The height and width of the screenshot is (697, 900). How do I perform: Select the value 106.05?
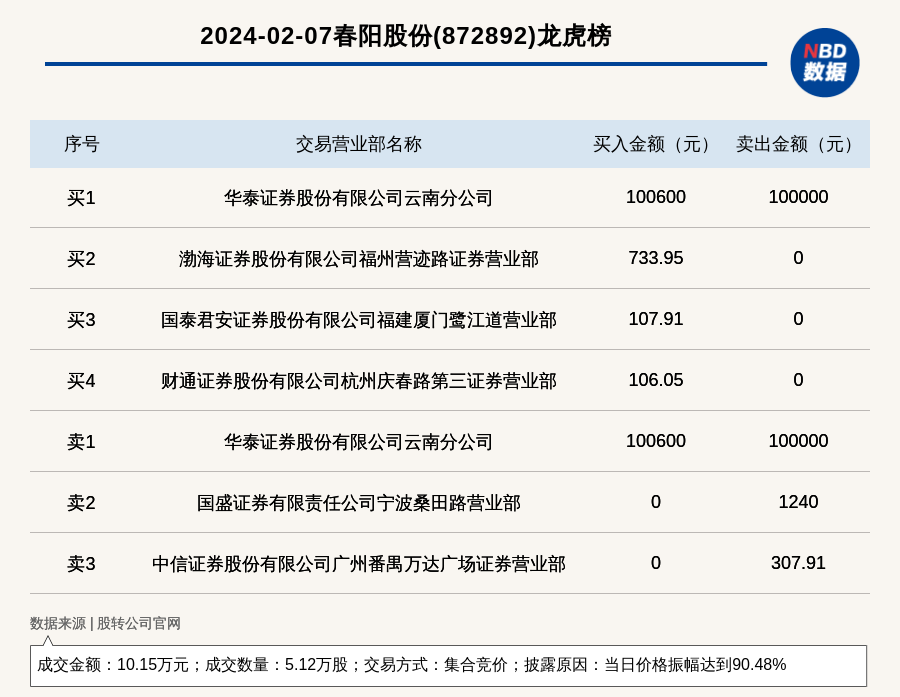pos(655,380)
